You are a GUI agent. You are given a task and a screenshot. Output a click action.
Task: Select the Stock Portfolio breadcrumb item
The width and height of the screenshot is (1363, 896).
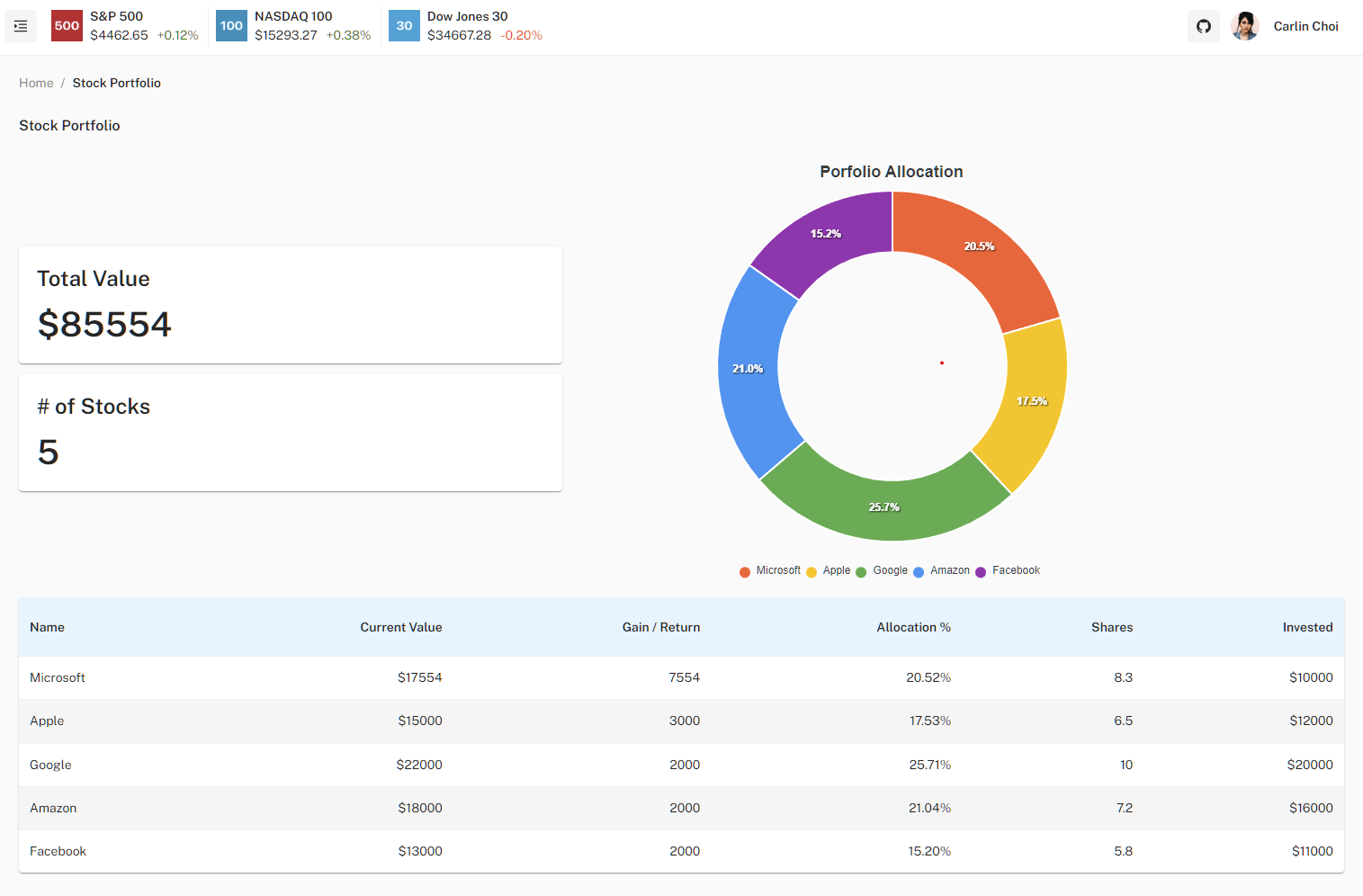(x=116, y=83)
